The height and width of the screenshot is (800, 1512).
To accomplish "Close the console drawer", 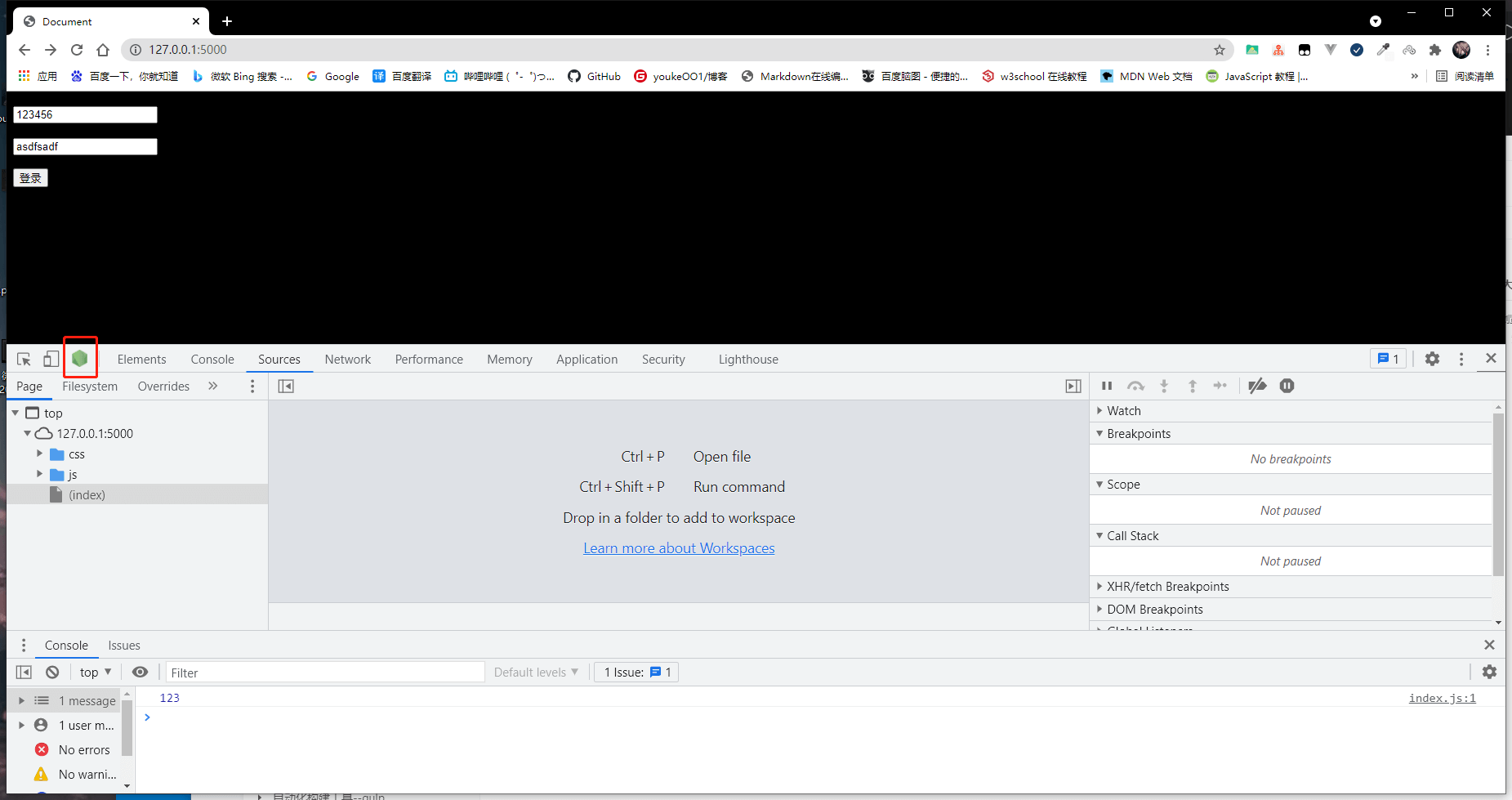I will [1489, 645].
